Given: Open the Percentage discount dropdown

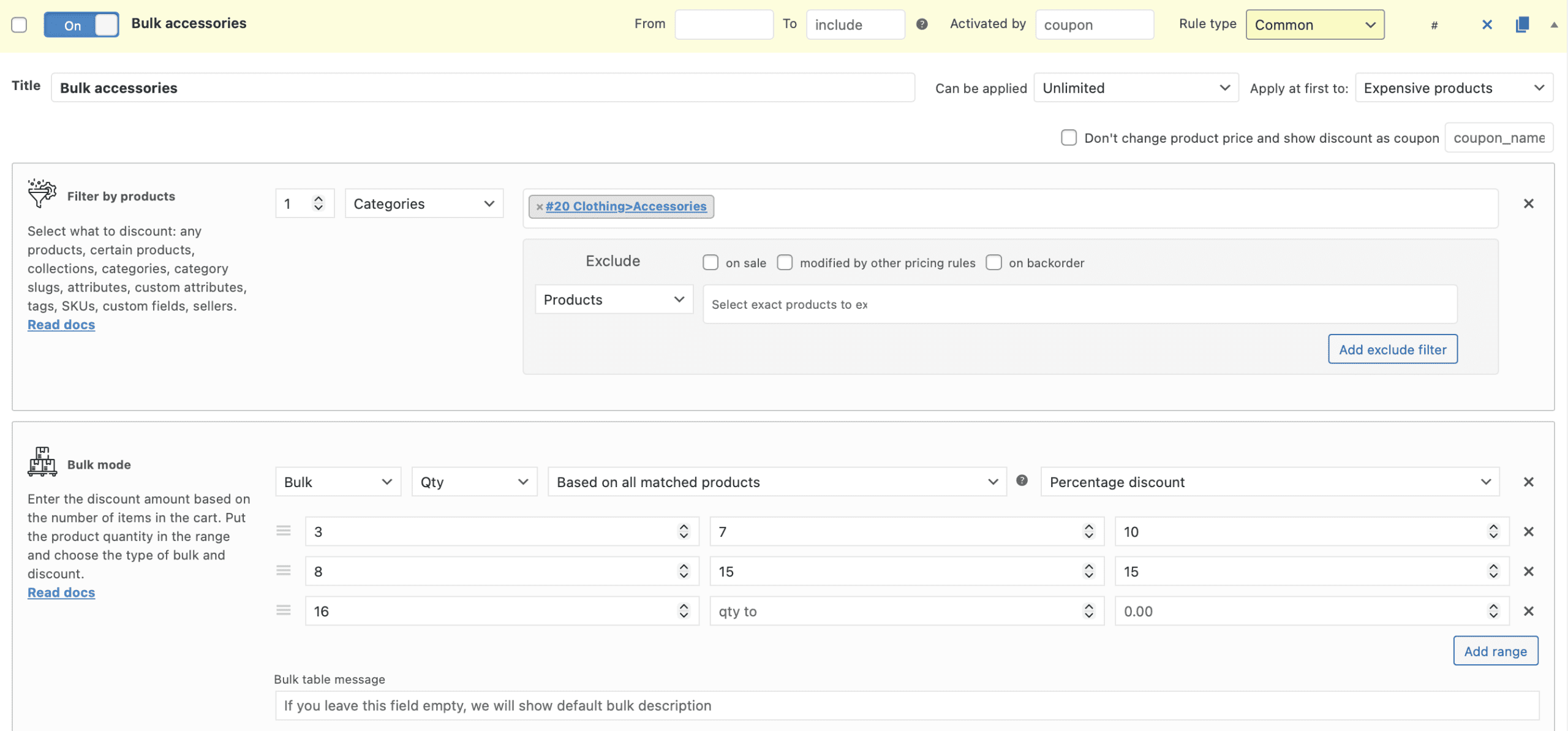Looking at the screenshot, I should [1270, 482].
